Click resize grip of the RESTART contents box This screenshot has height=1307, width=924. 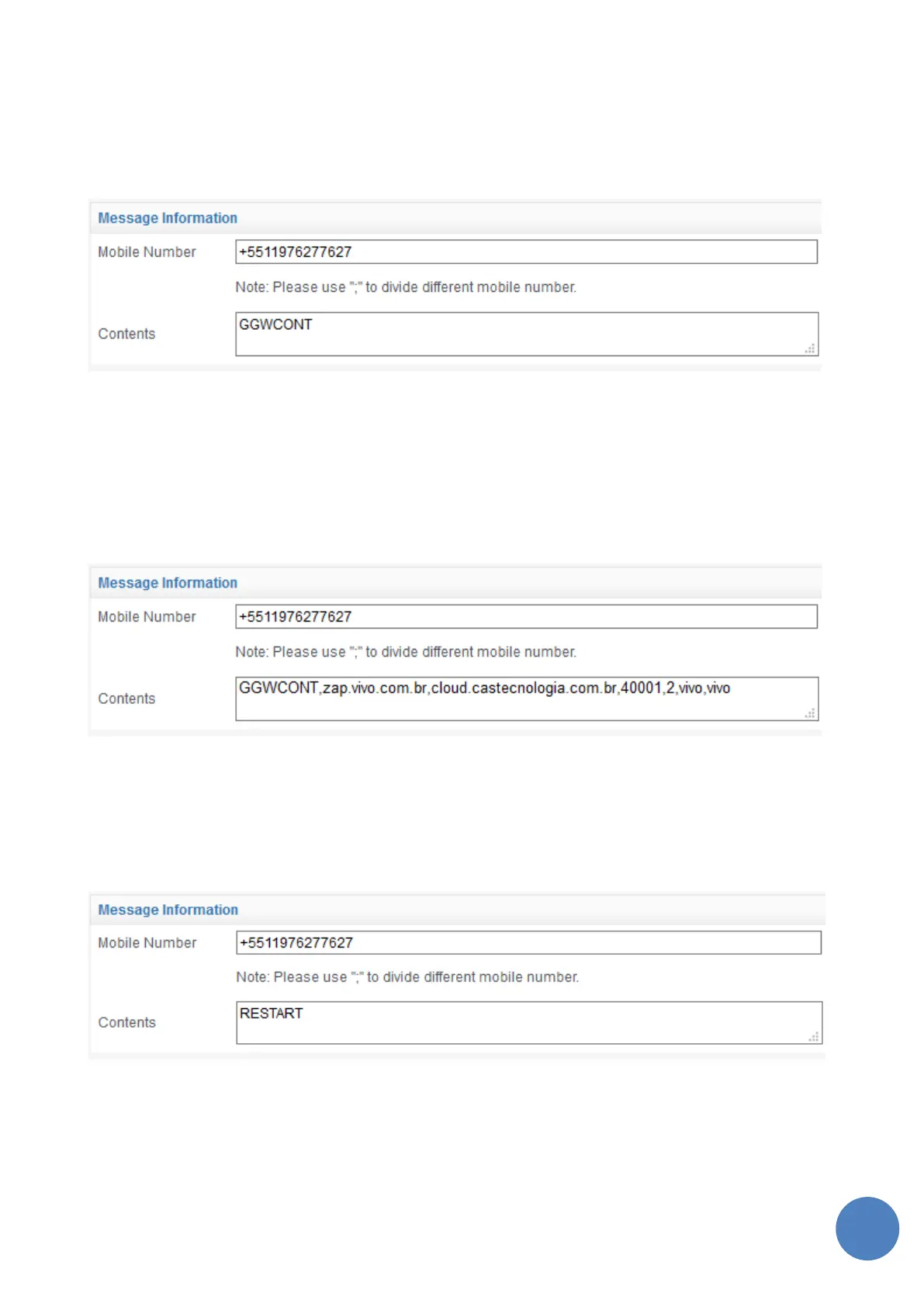pos(813,1037)
